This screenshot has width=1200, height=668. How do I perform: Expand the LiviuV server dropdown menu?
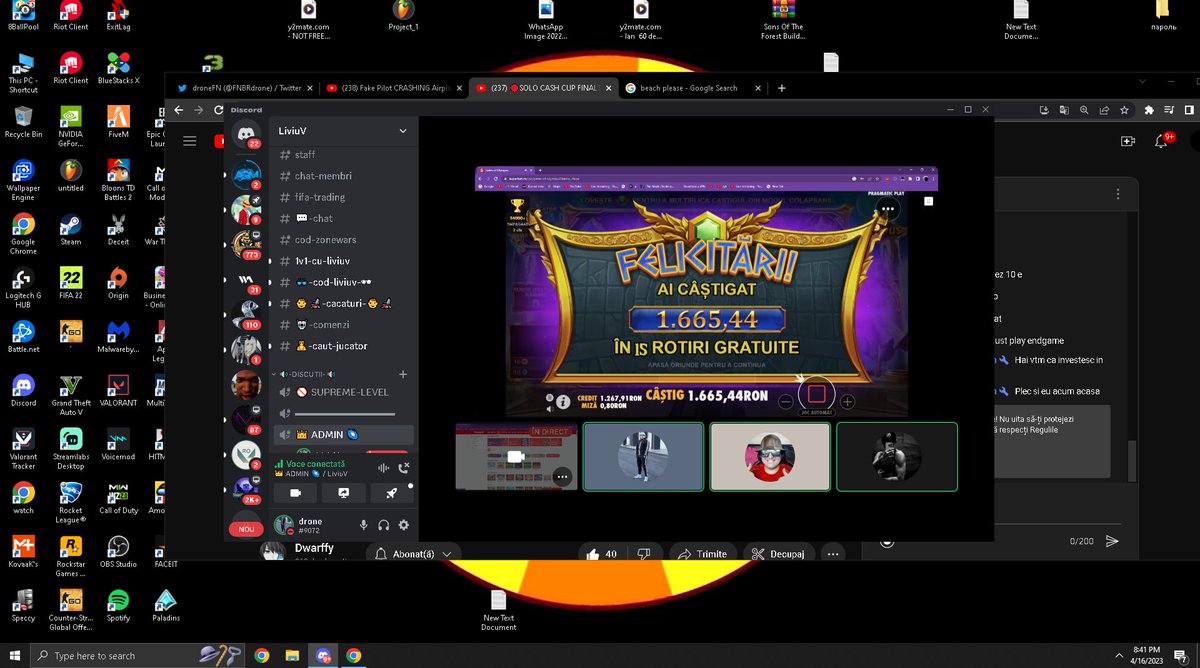pos(403,131)
